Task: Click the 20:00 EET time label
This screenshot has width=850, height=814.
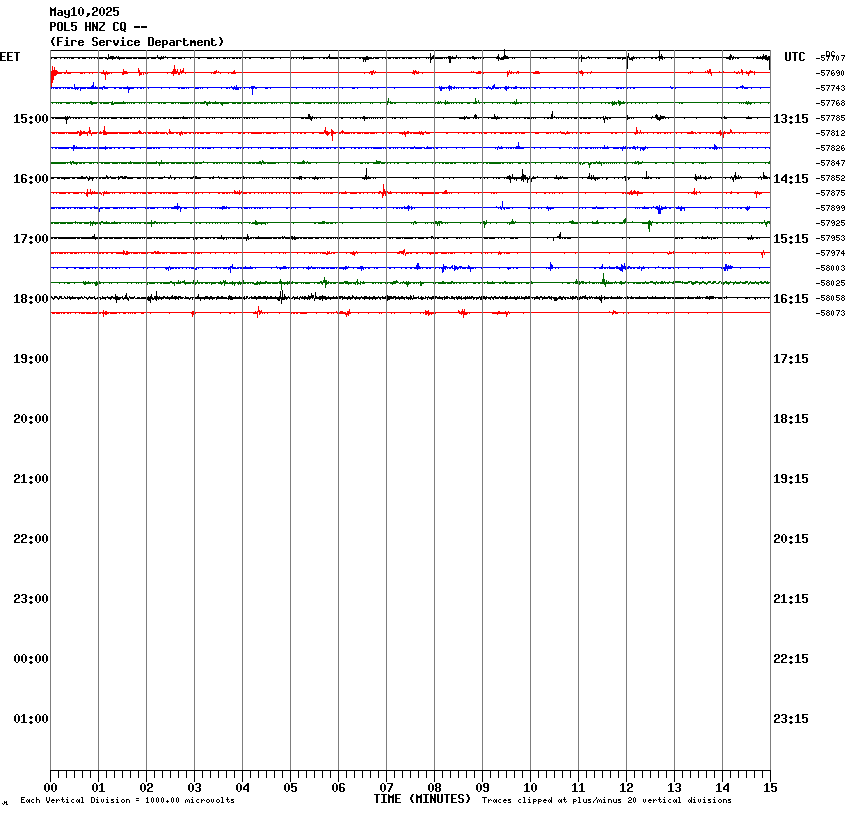Action: pos(31,419)
